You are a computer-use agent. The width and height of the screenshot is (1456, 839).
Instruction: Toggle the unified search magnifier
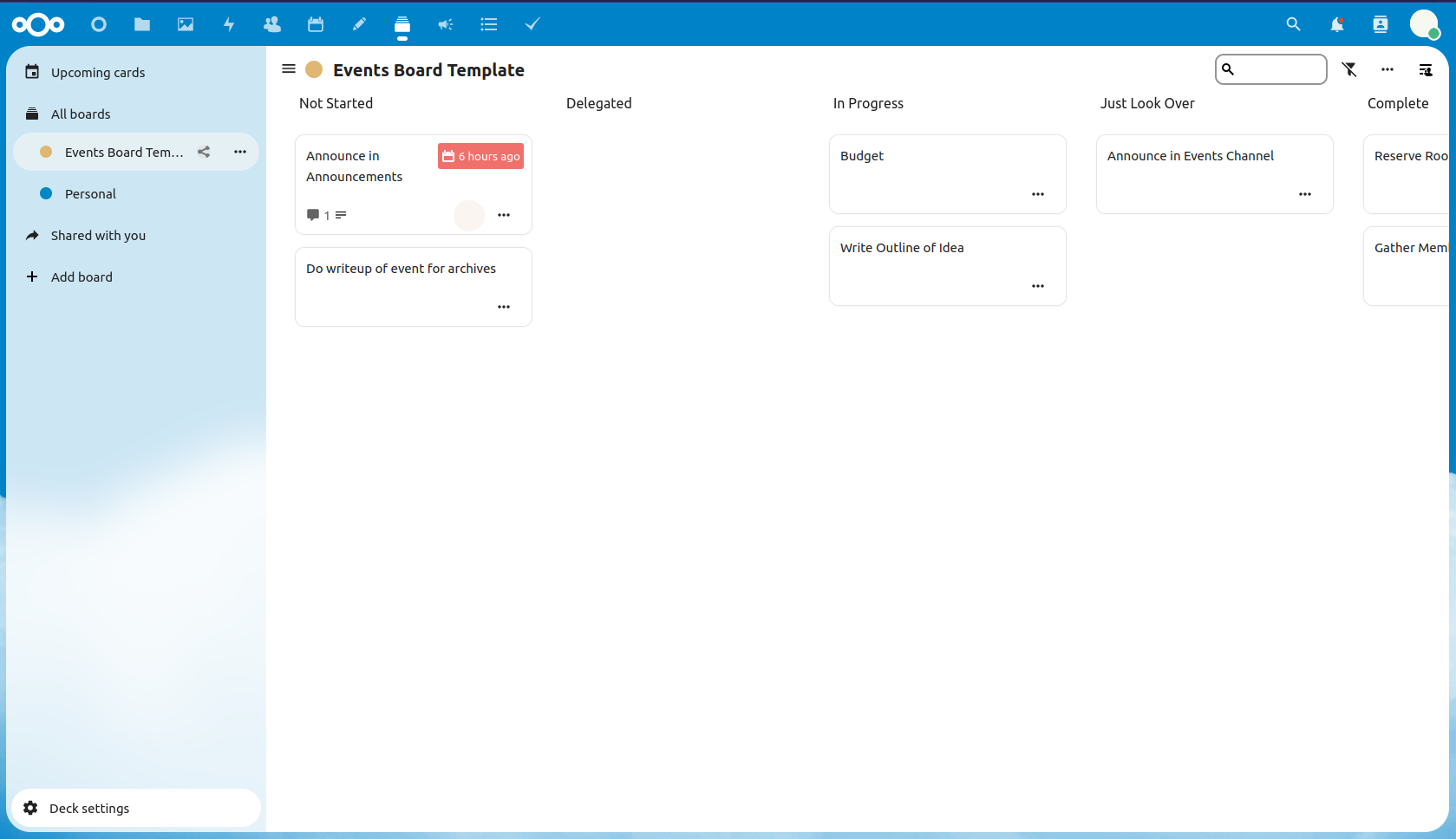pos(1293,24)
